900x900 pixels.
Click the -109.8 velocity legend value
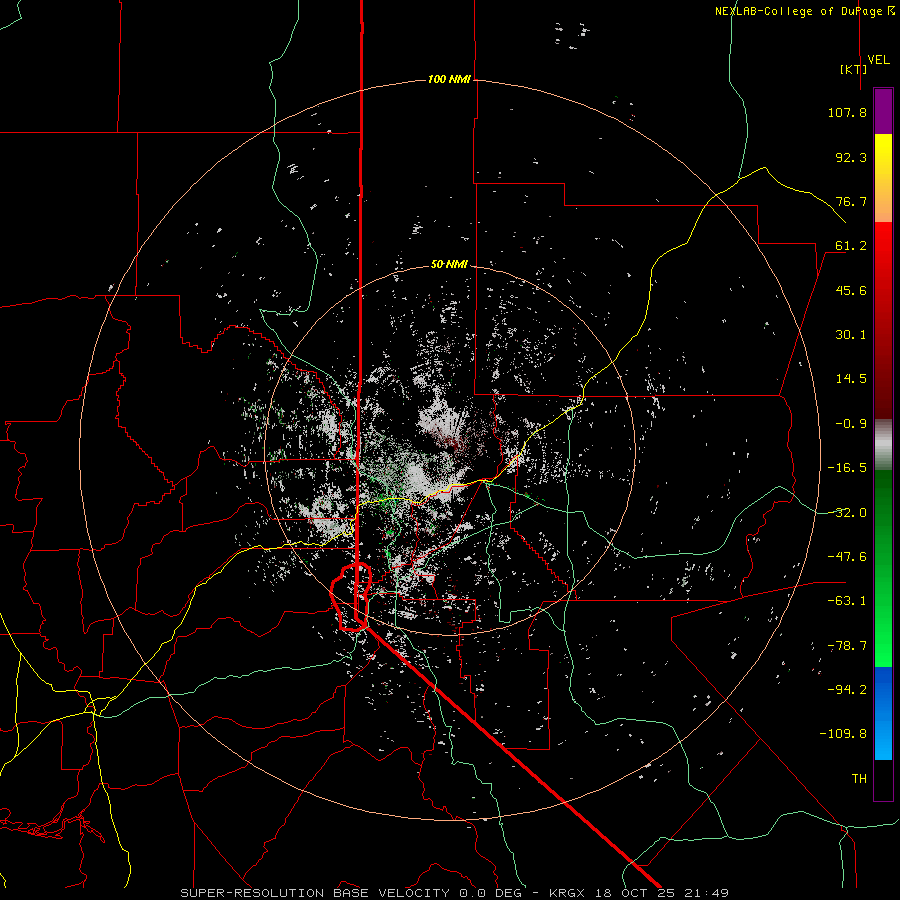(x=843, y=734)
